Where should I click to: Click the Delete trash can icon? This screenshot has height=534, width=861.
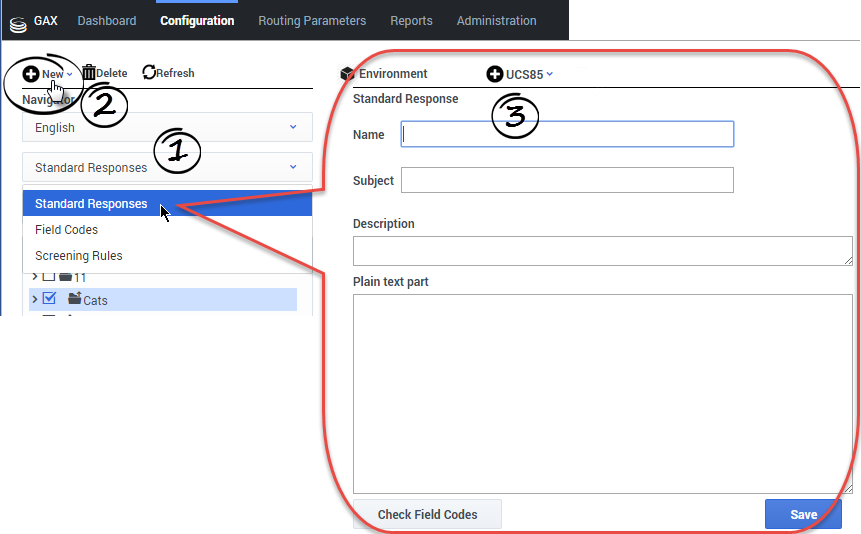point(89,73)
